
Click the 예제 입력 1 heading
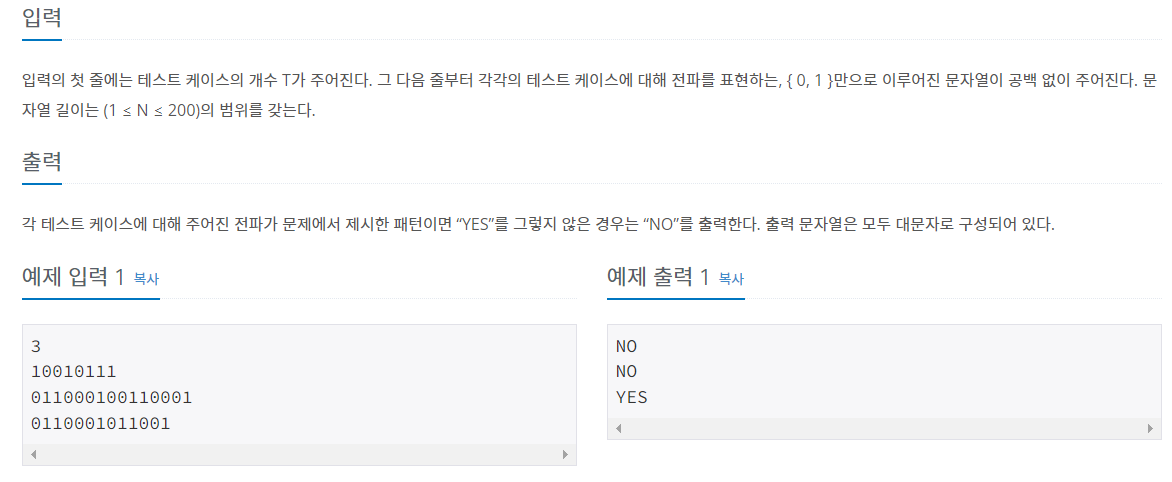tap(73, 277)
